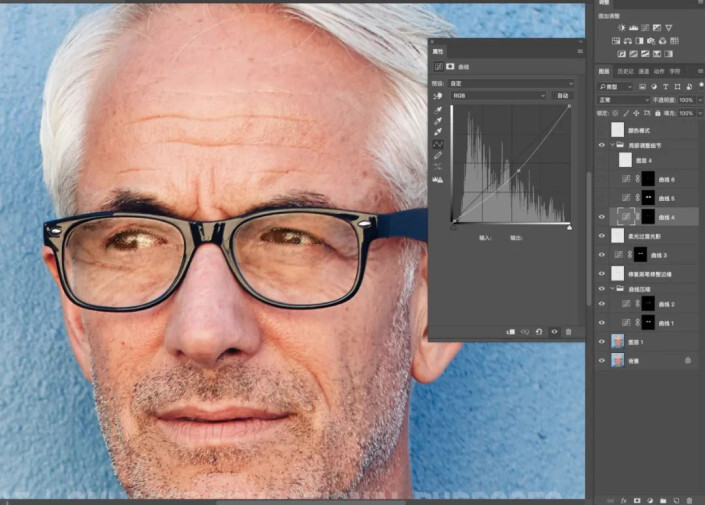705x505 pixels.
Task: Click the reset adjustment icon in Properties panel
Action: 539,331
